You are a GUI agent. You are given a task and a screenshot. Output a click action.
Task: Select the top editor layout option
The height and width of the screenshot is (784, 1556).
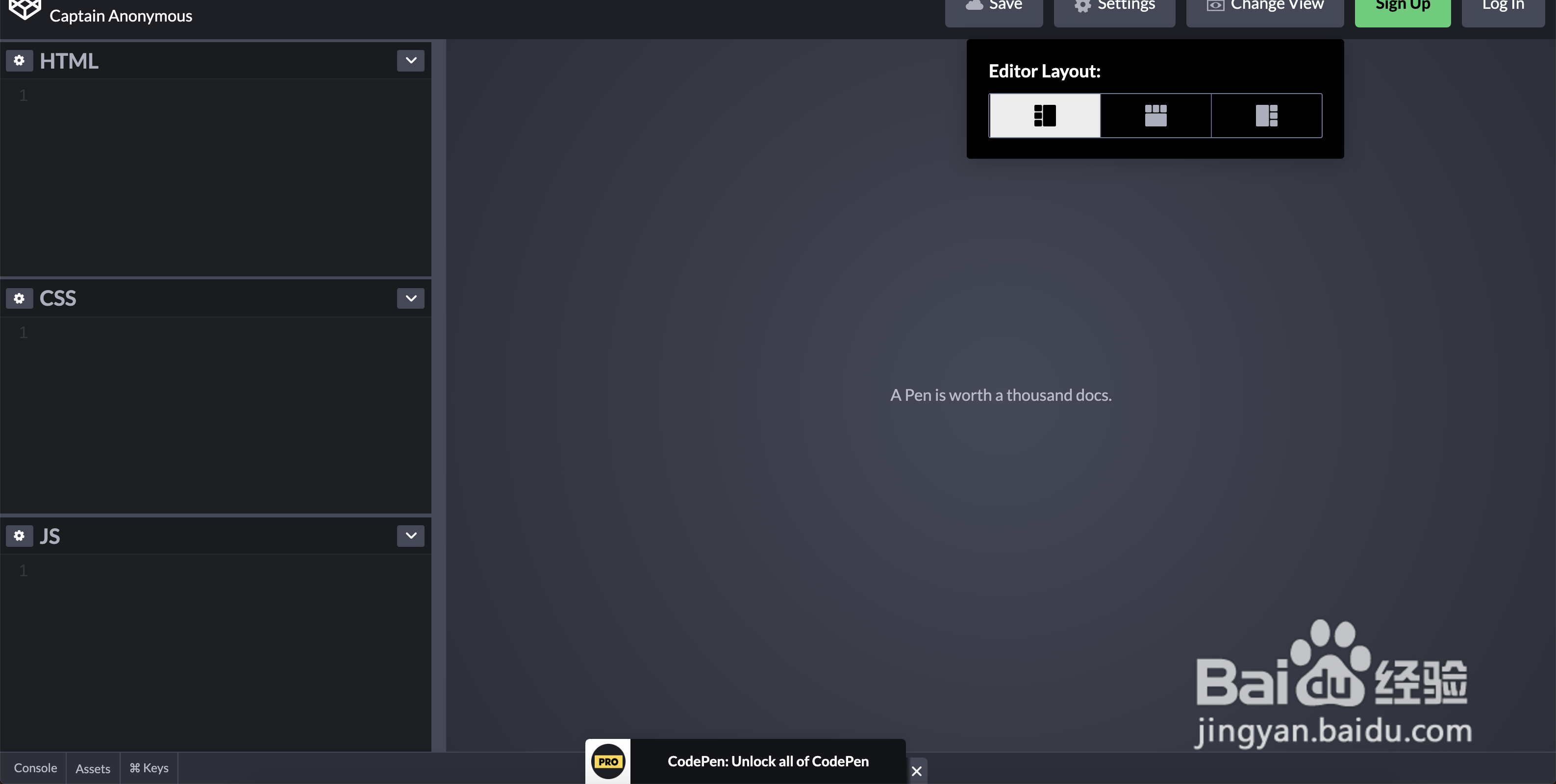tap(1155, 115)
